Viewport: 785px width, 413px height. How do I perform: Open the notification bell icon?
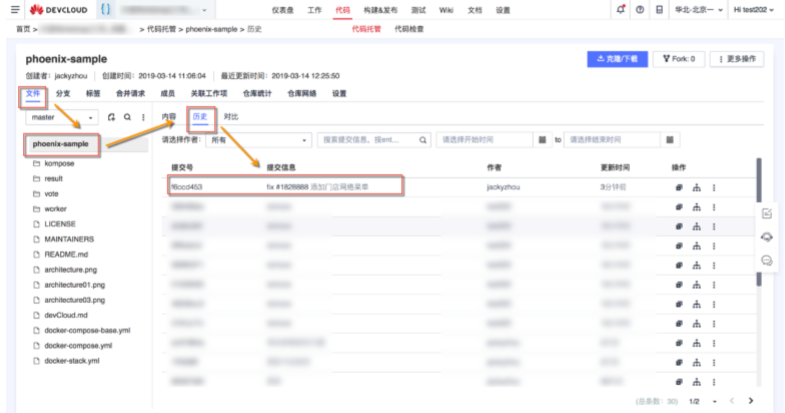[621, 10]
